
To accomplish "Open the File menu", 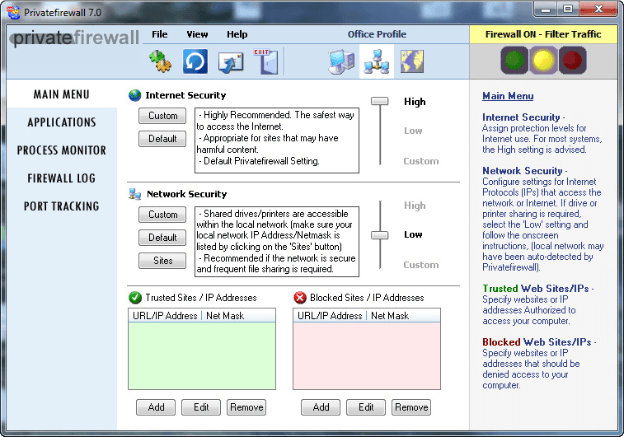I will pos(160,34).
